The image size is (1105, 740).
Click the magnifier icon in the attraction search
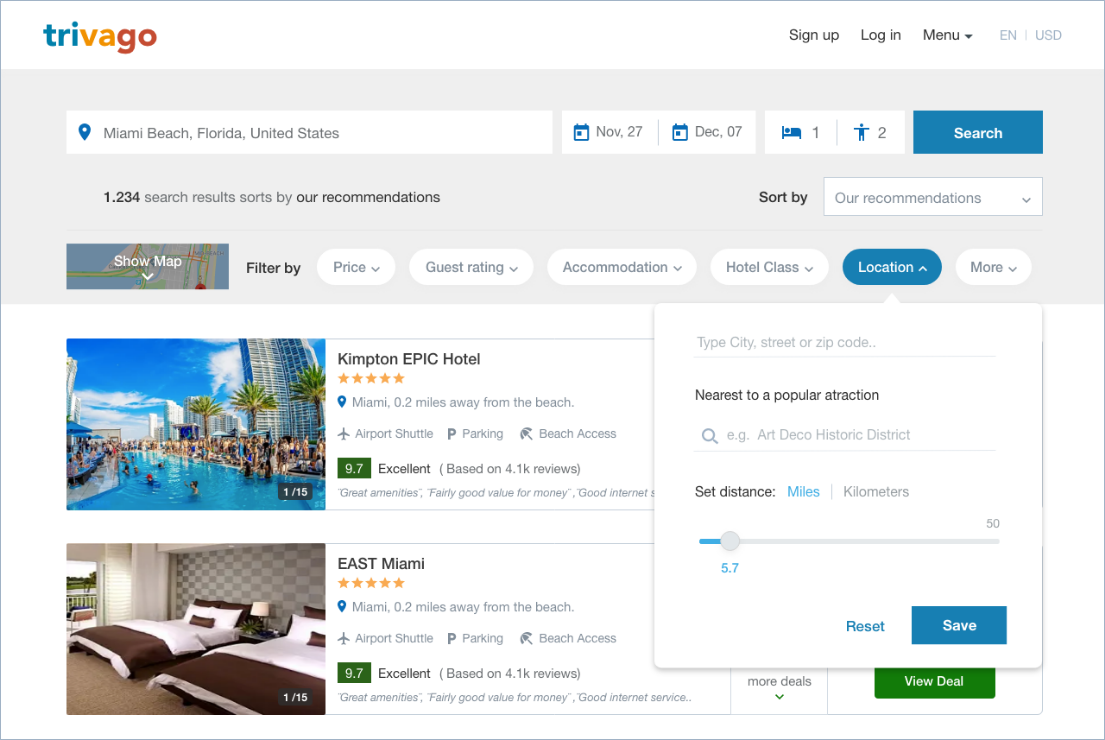click(x=710, y=436)
